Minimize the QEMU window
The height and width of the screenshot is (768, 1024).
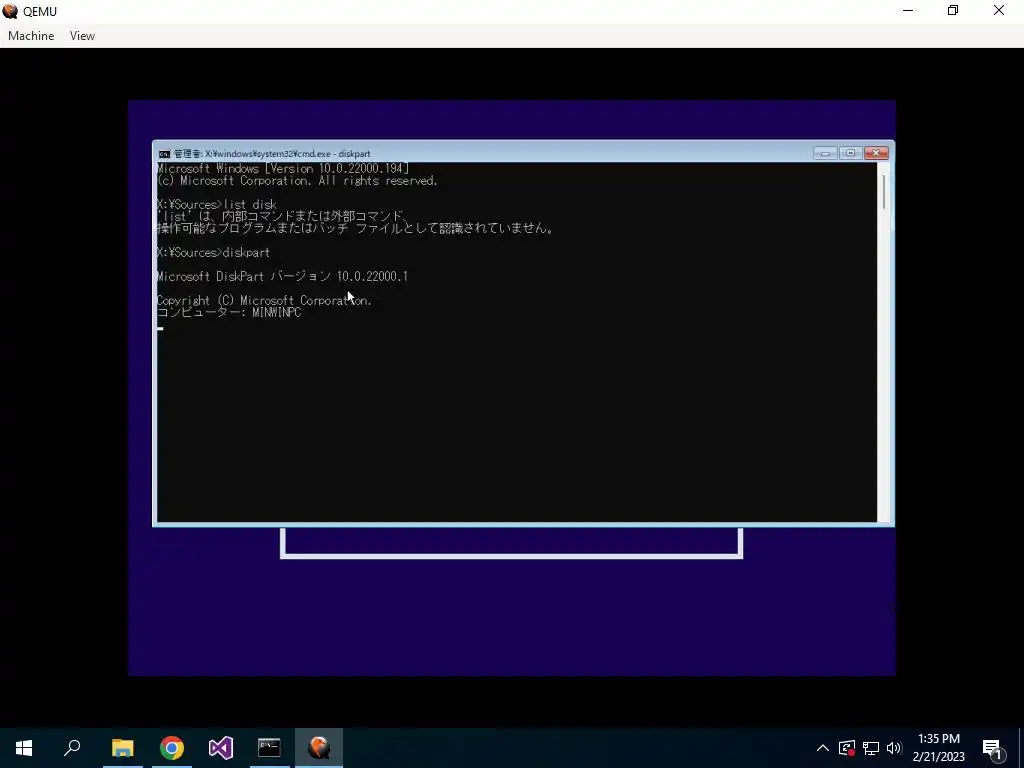point(908,11)
